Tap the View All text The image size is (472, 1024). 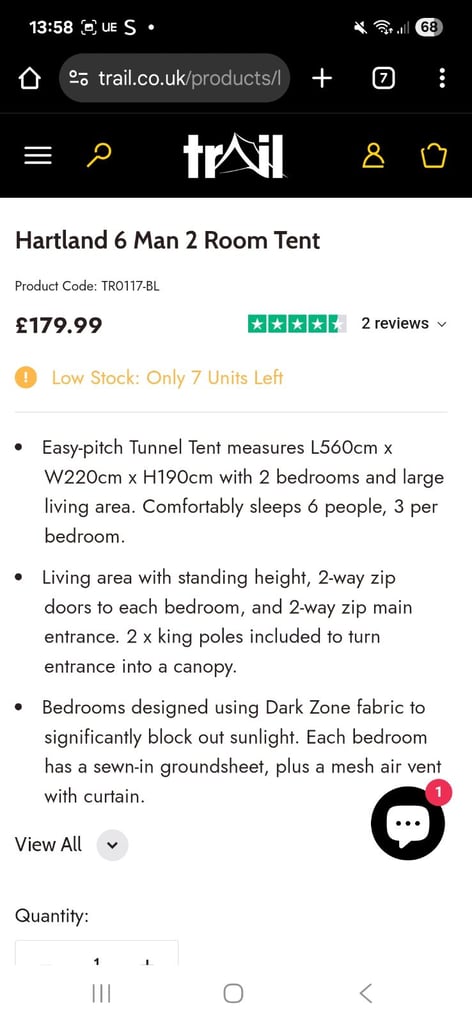[x=48, y=844]
